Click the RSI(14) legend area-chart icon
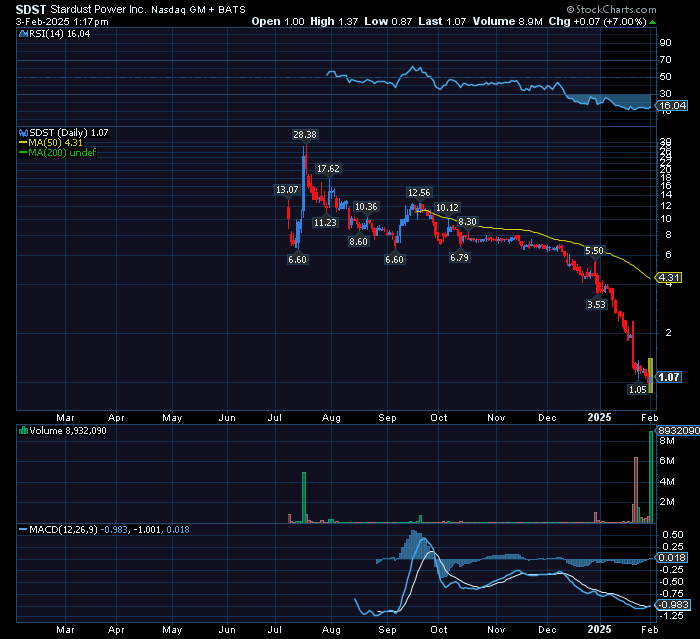The image size is (700, 639). 23,33
